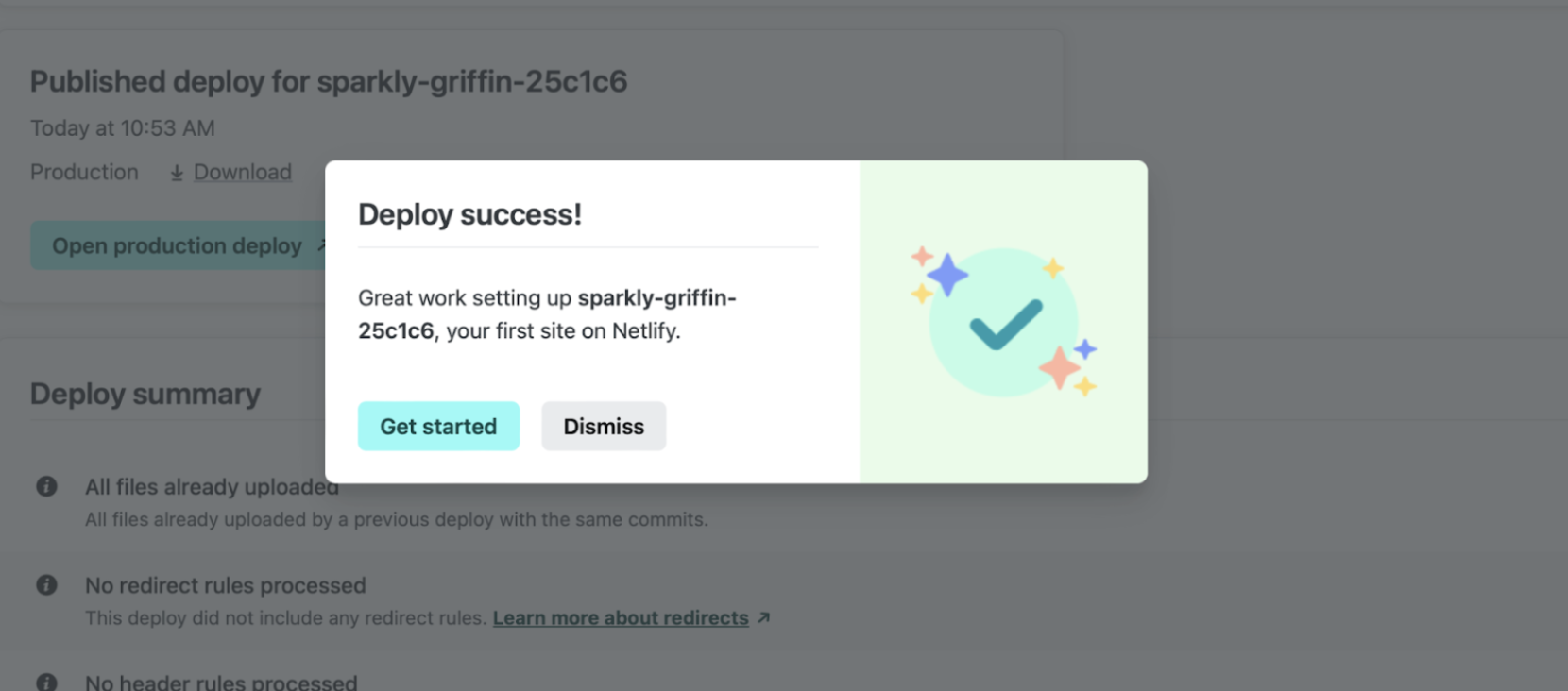This screenshot has height=691, width=1568.
Task: Click info icon beside All files already uploaded
Action: pyautogui.click(x=46, y=486)
